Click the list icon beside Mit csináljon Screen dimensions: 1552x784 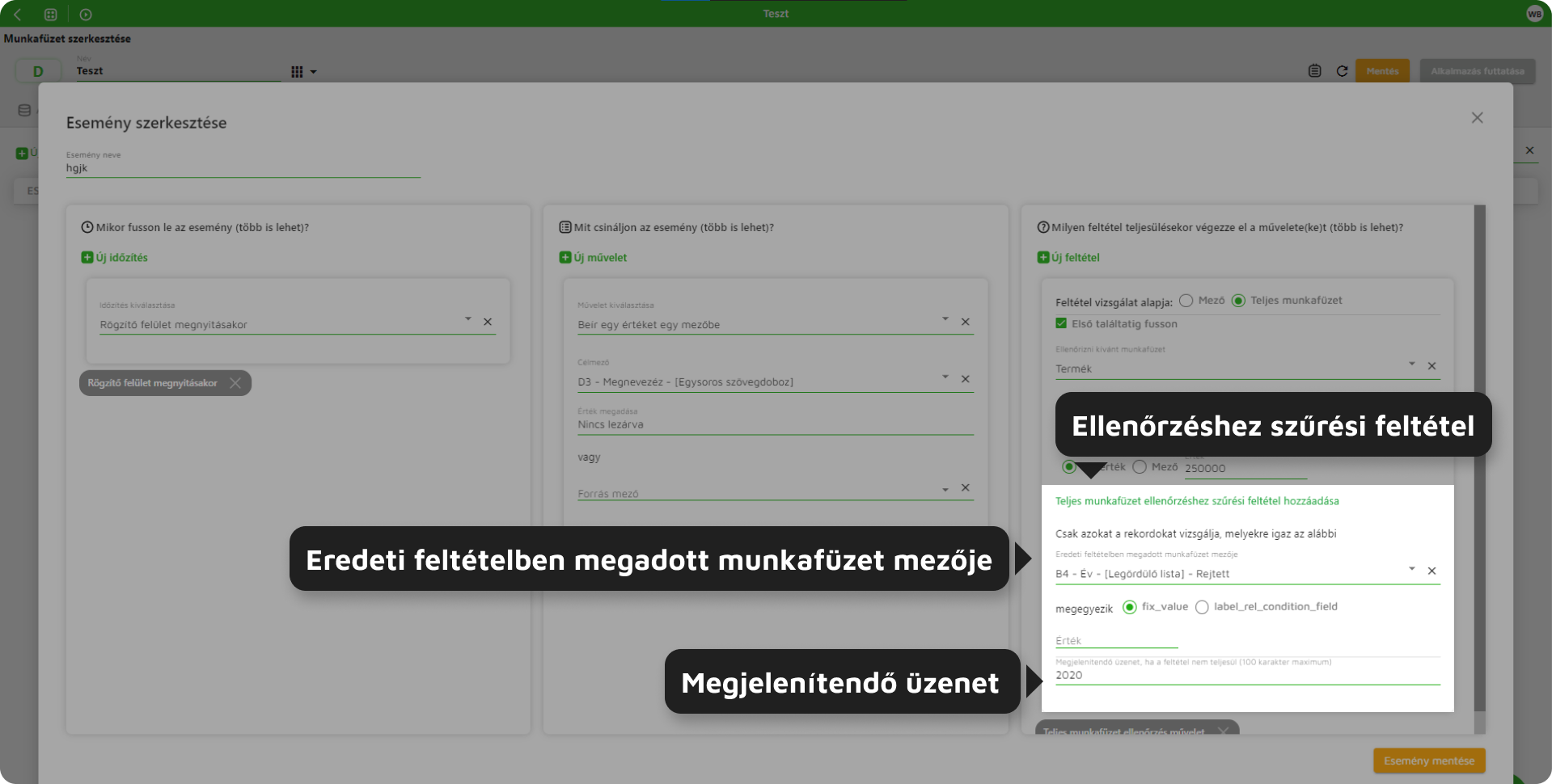pos(565,227)
